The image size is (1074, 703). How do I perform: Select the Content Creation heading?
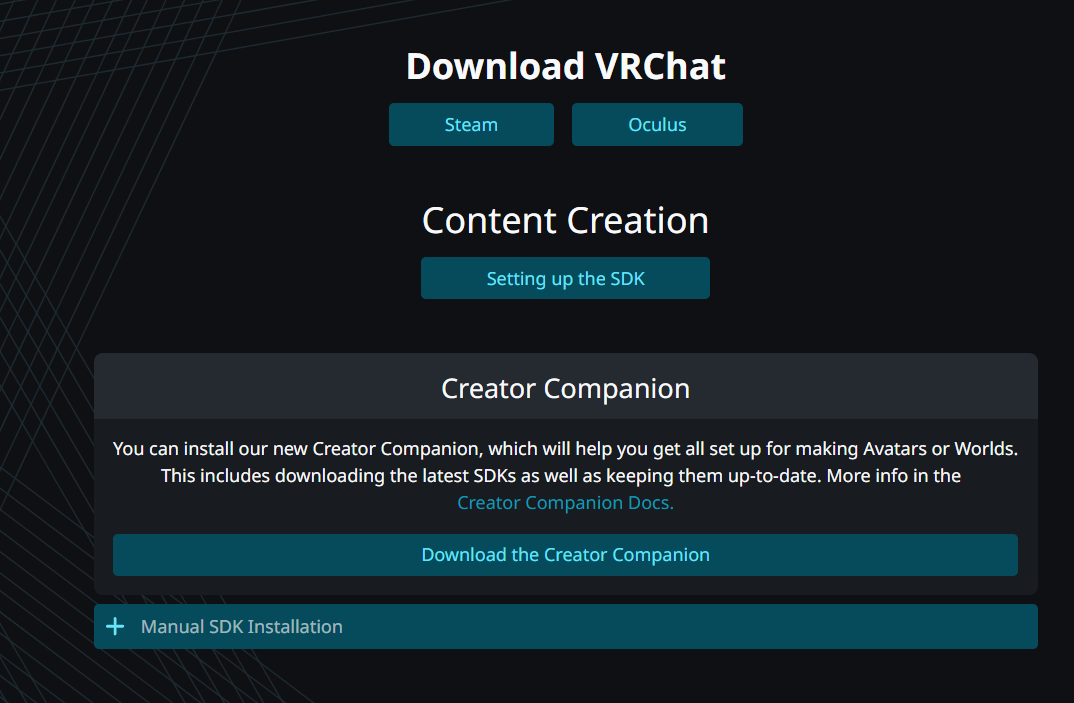[x=565, y=221]
